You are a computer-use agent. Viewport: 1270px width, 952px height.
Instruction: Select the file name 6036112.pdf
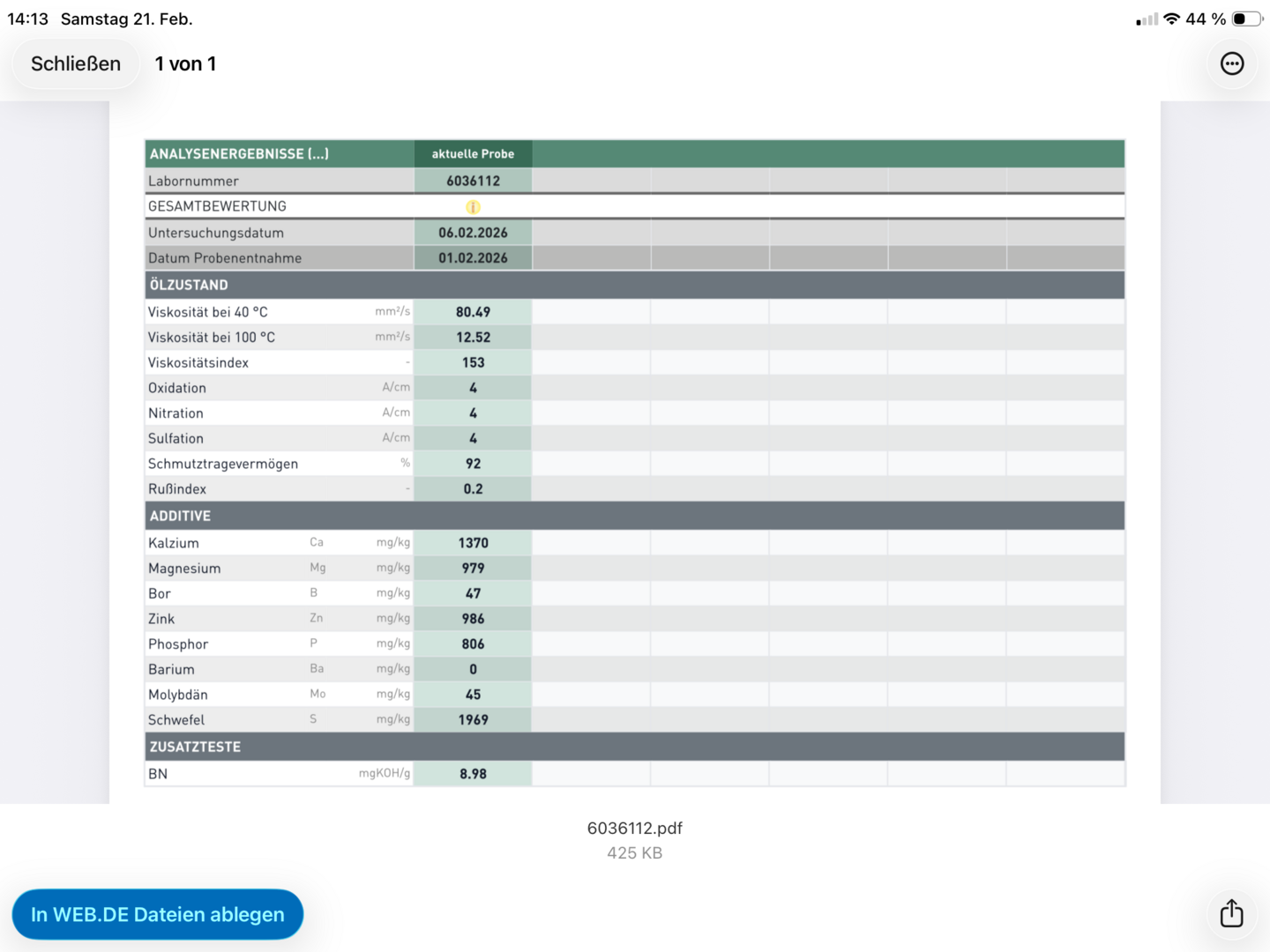point(634,828)
